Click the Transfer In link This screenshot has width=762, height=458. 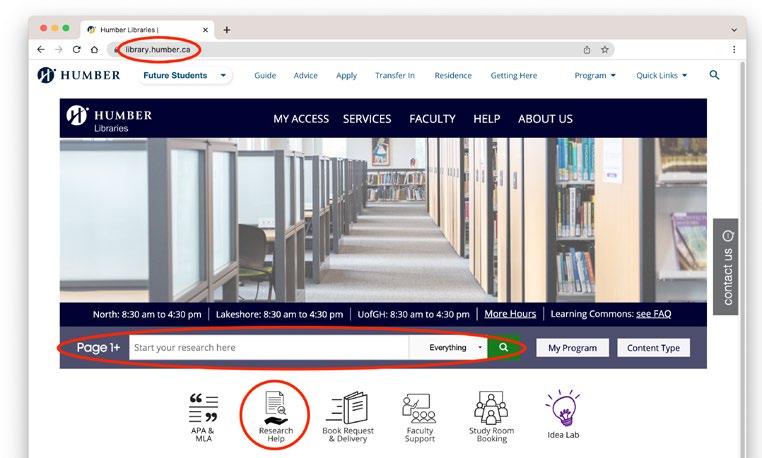pos(395,75)
